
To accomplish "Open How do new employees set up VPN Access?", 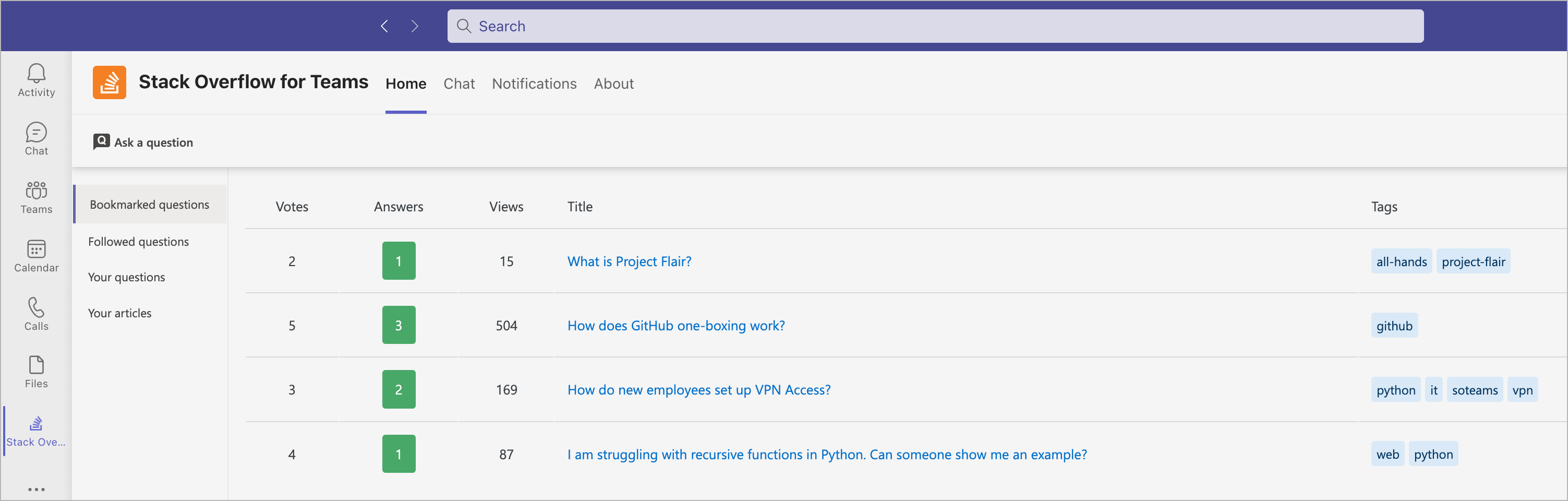I will click(699, 390).
